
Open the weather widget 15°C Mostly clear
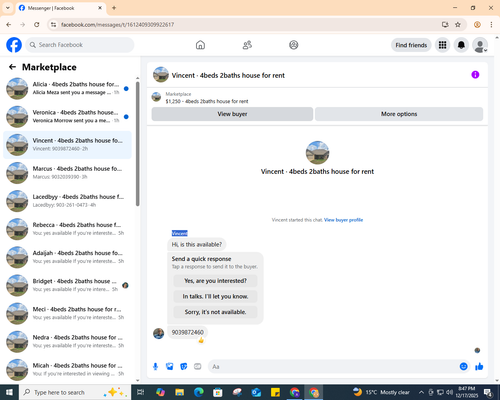(381, 392)
